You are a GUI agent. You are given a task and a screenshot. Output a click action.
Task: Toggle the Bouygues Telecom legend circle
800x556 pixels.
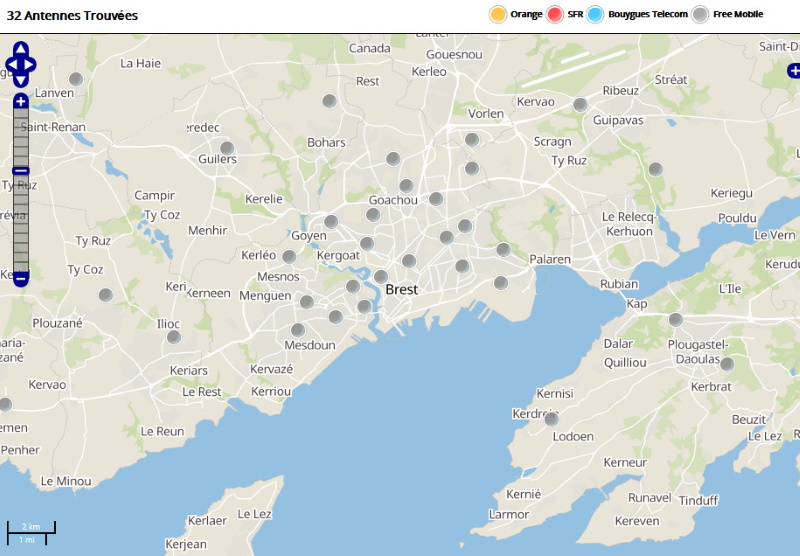pos(596,14)
